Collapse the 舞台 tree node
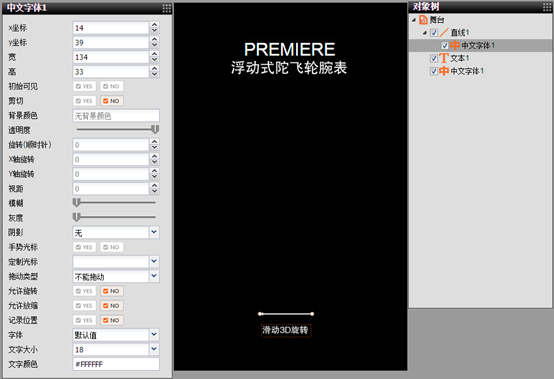This screenshot has height=379, width=554. point(414,20)
